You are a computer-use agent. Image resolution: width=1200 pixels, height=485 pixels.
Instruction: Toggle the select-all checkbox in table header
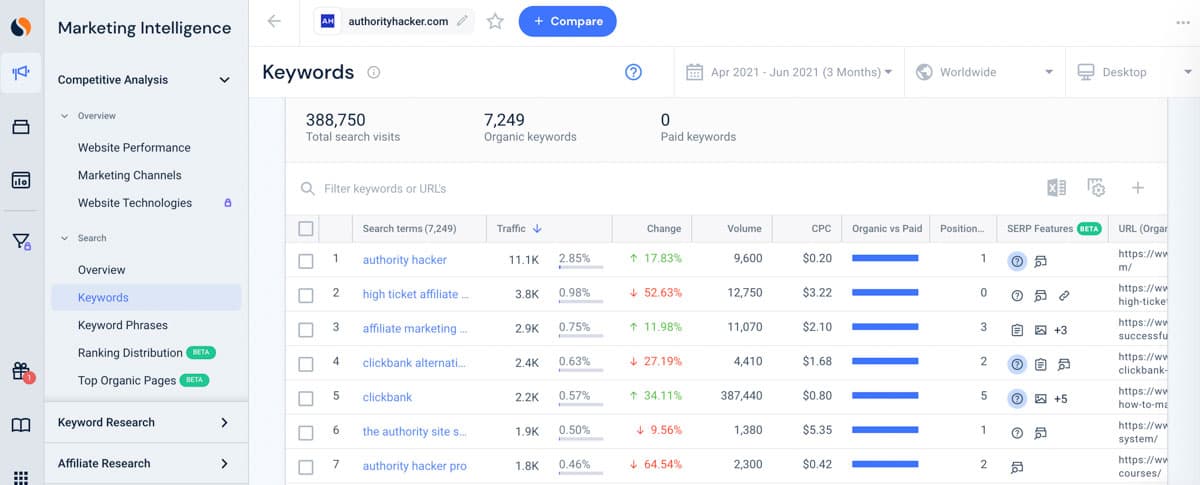(x=306, y=229)
